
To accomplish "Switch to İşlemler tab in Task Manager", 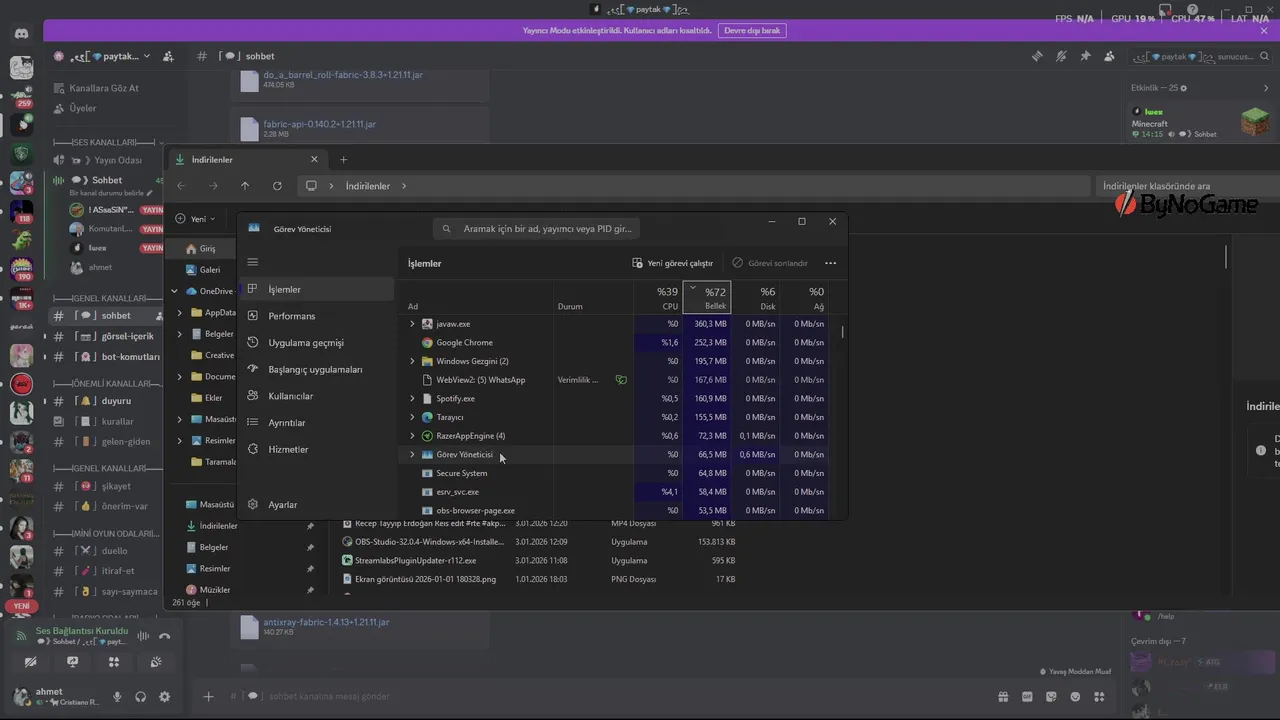I will (x=316, y=289).
